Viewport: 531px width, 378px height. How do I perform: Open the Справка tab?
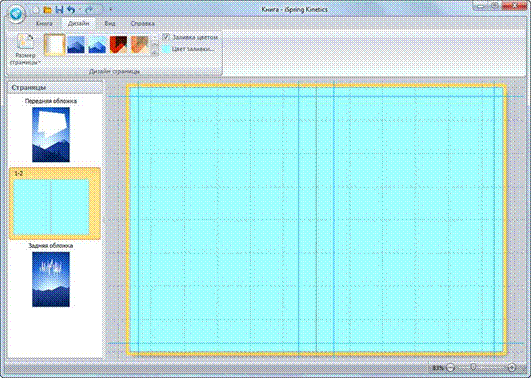click(x=143, y=24)
